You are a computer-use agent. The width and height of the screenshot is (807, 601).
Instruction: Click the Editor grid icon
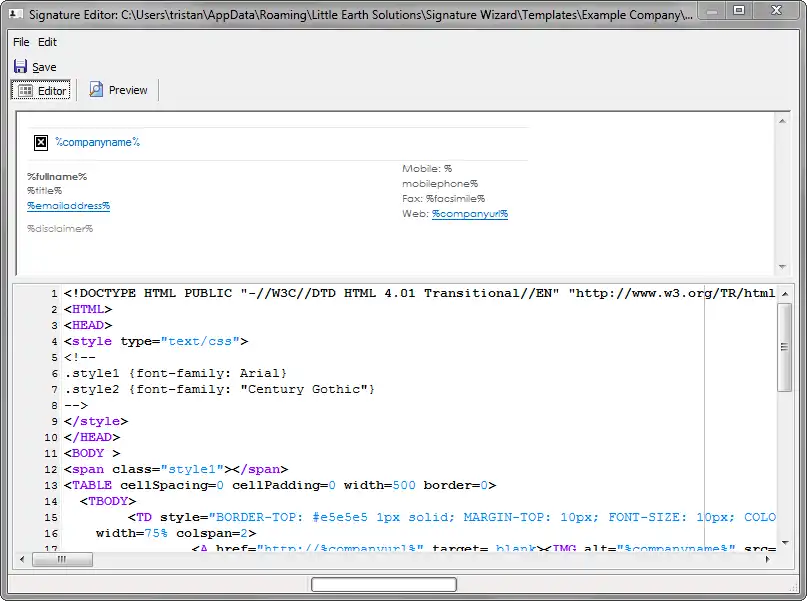pos(25,91)
